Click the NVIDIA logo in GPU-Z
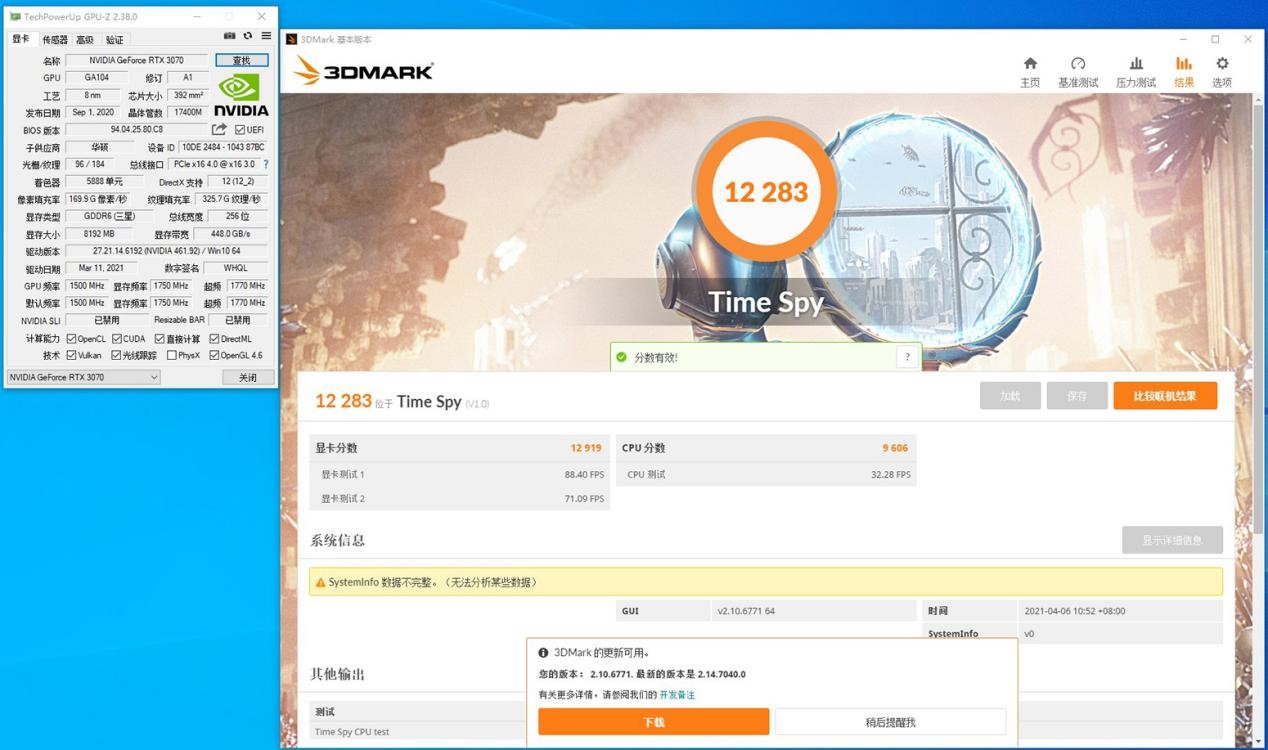The image size is (1268, 750). [x=241, y=95]
